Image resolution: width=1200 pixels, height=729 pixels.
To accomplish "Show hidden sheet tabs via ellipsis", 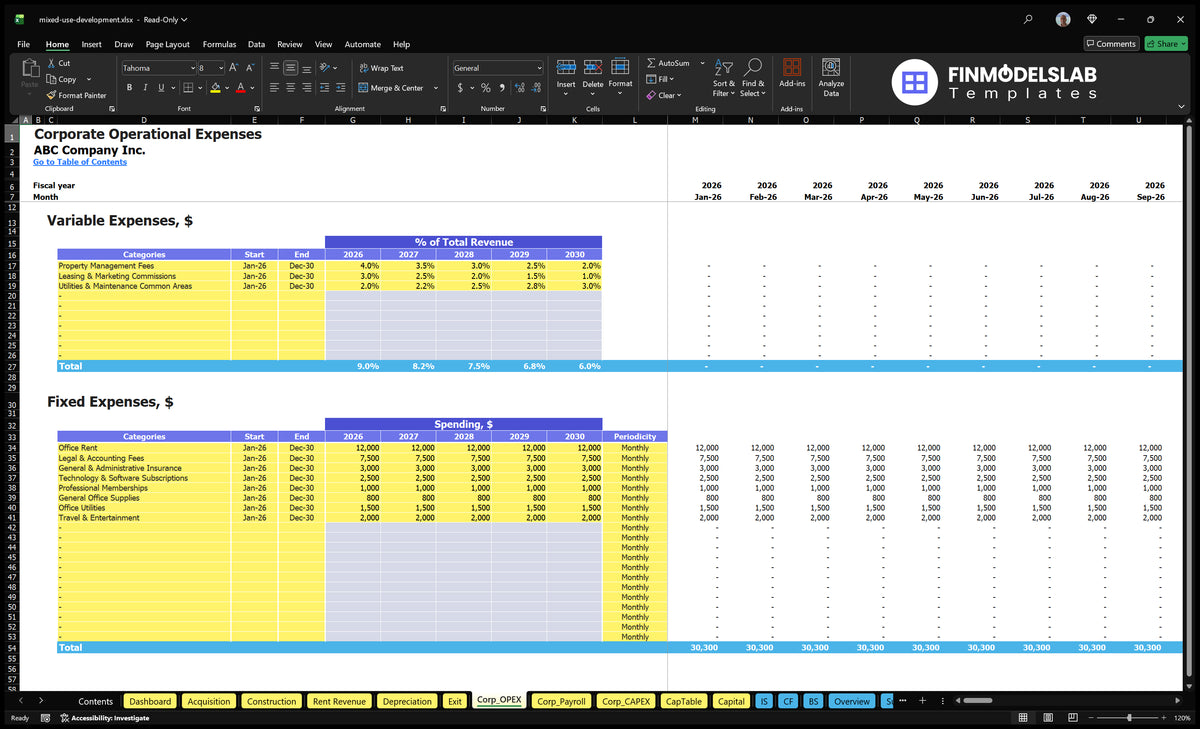I will [x=904, y=701].
